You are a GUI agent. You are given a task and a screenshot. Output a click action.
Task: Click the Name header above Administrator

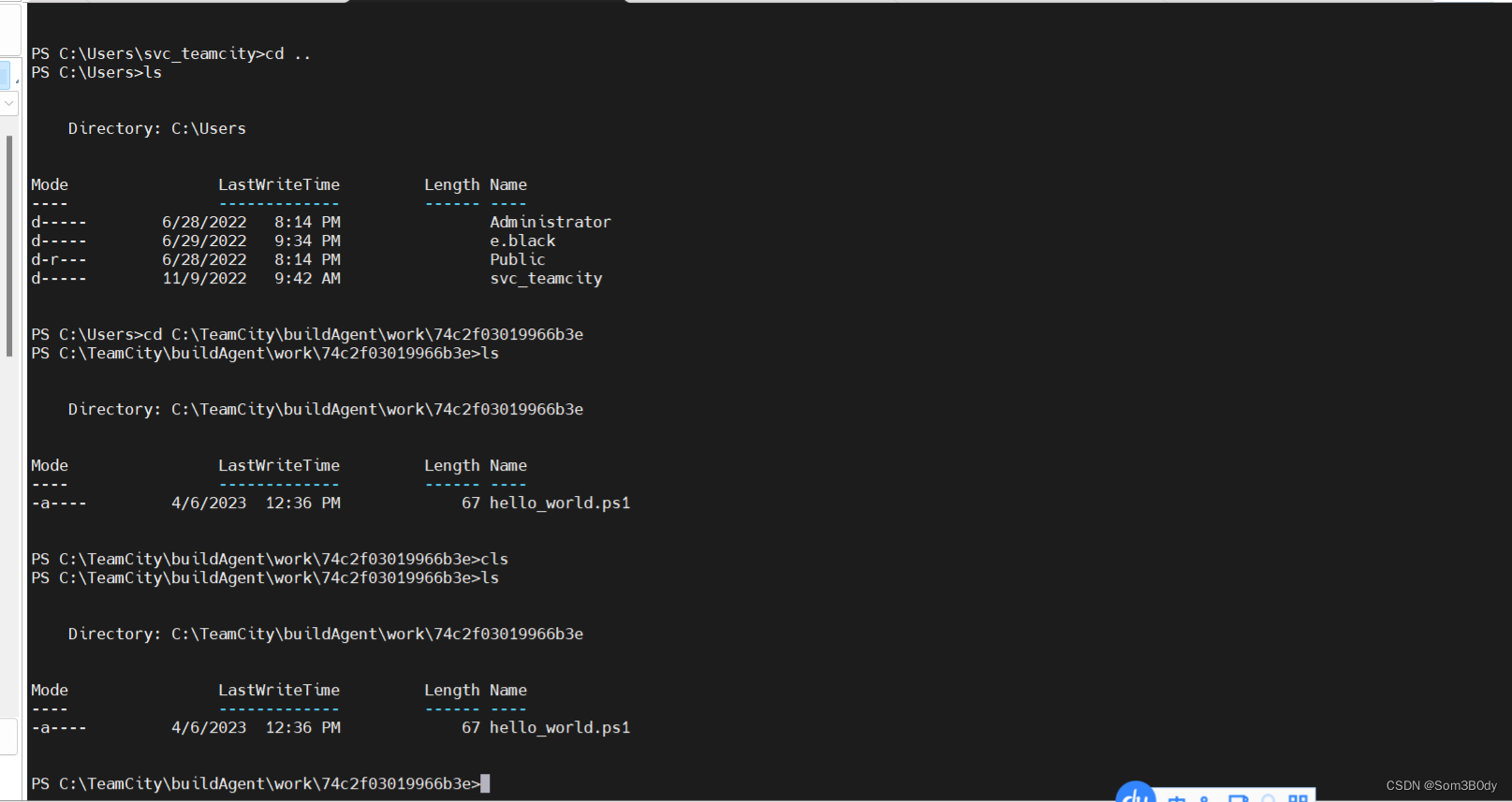508,184
